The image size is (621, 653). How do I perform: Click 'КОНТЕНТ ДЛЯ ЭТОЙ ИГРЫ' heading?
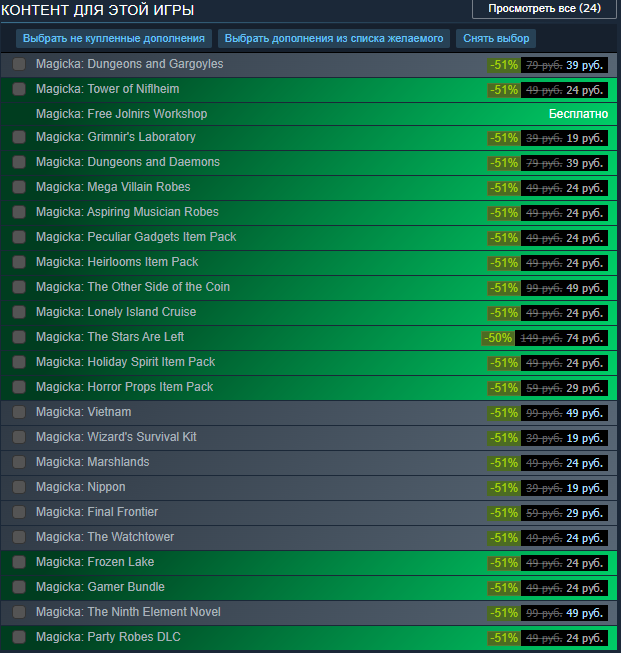97,10
